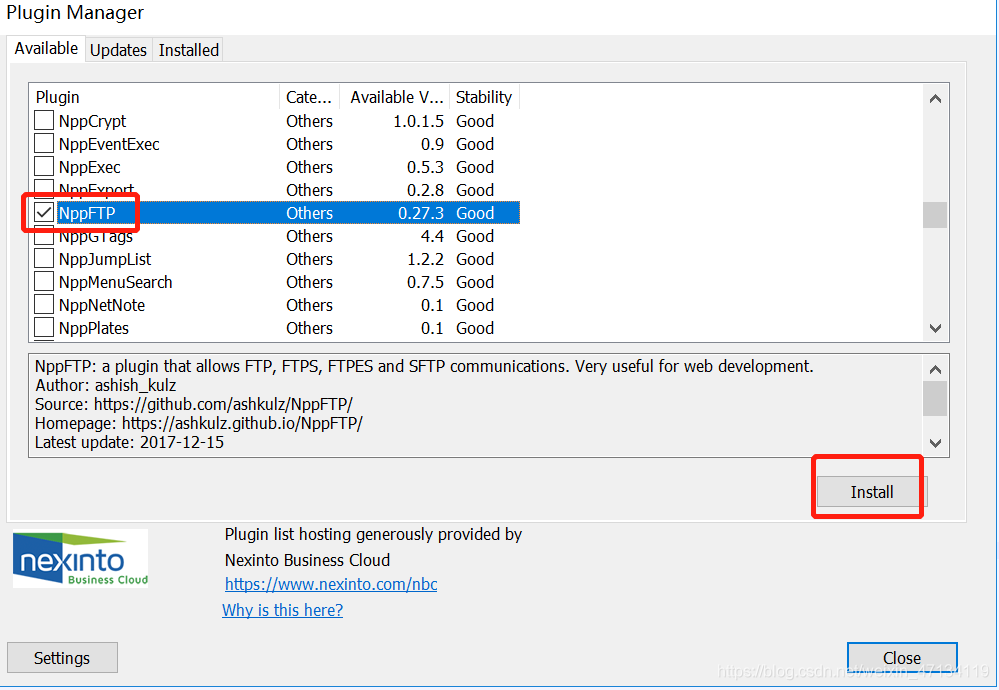Switch to the Available tab
The width and height of the screenshot is (999, 690).
tap(47, 48)
